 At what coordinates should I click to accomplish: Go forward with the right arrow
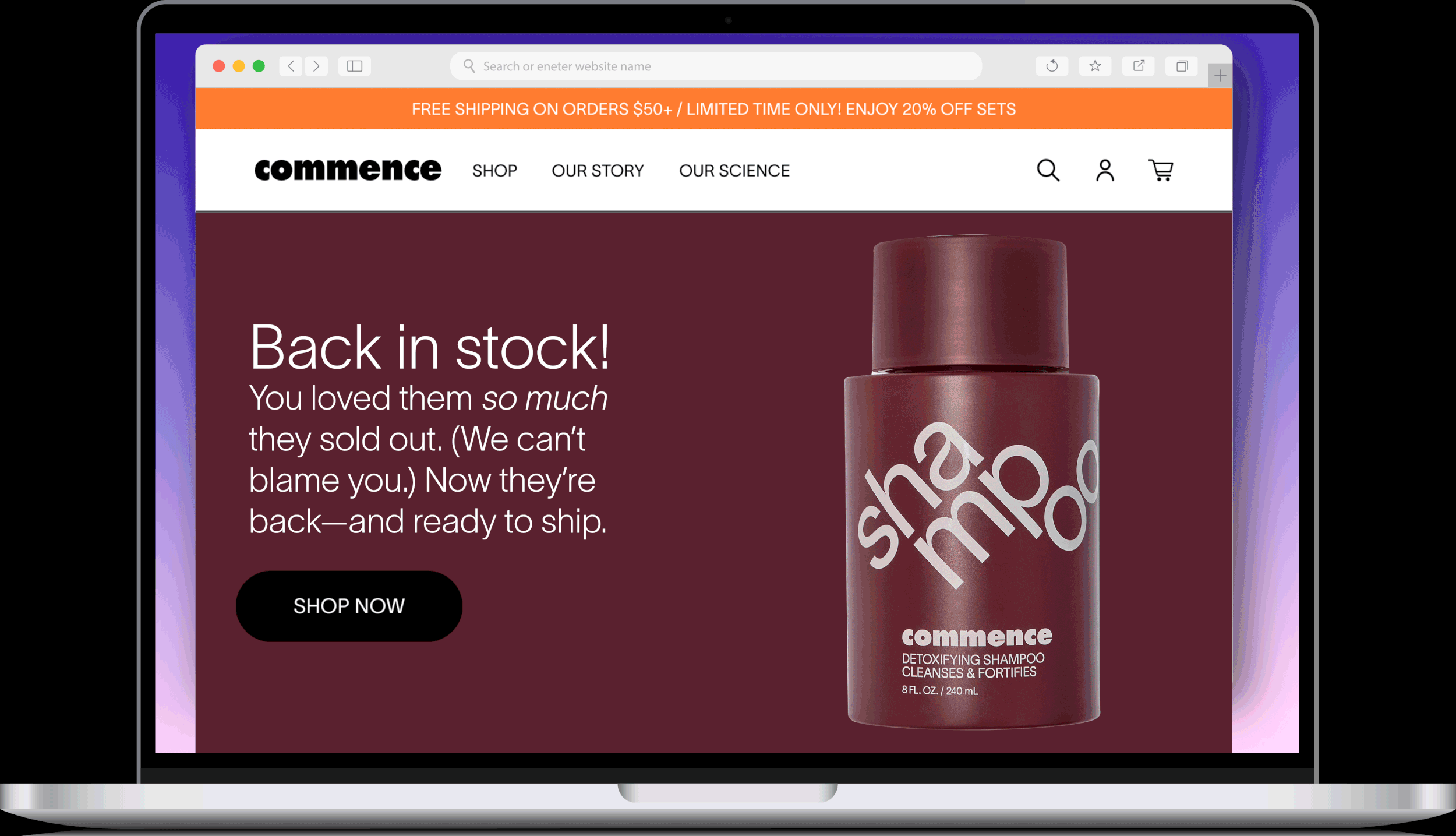316,66
